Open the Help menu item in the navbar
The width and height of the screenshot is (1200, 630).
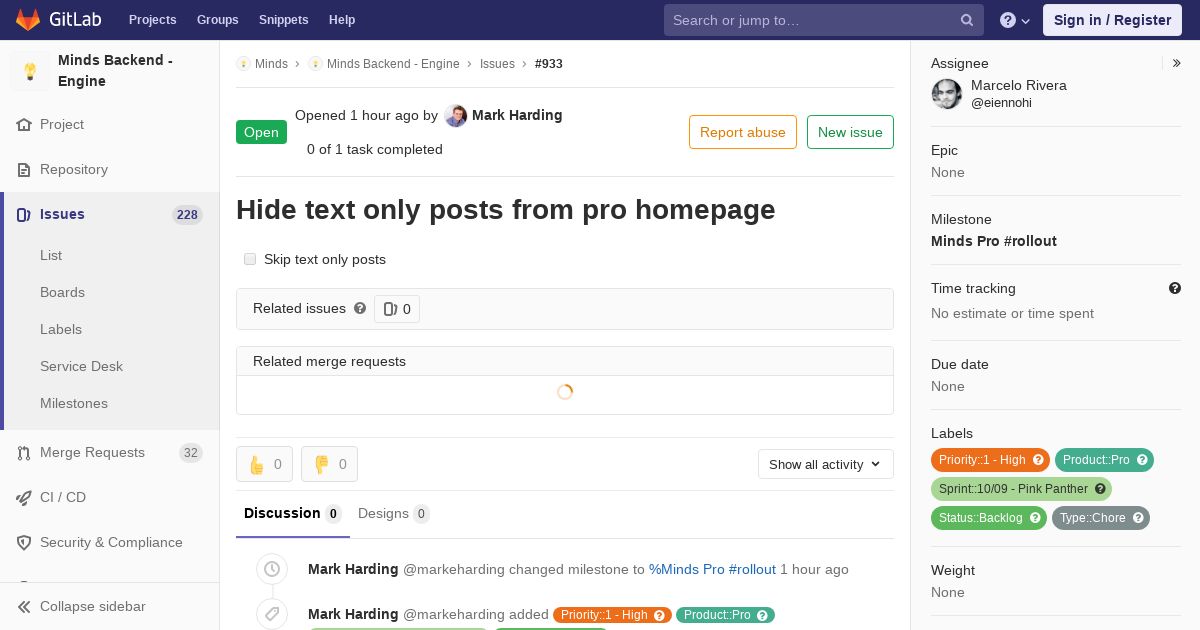342,20
